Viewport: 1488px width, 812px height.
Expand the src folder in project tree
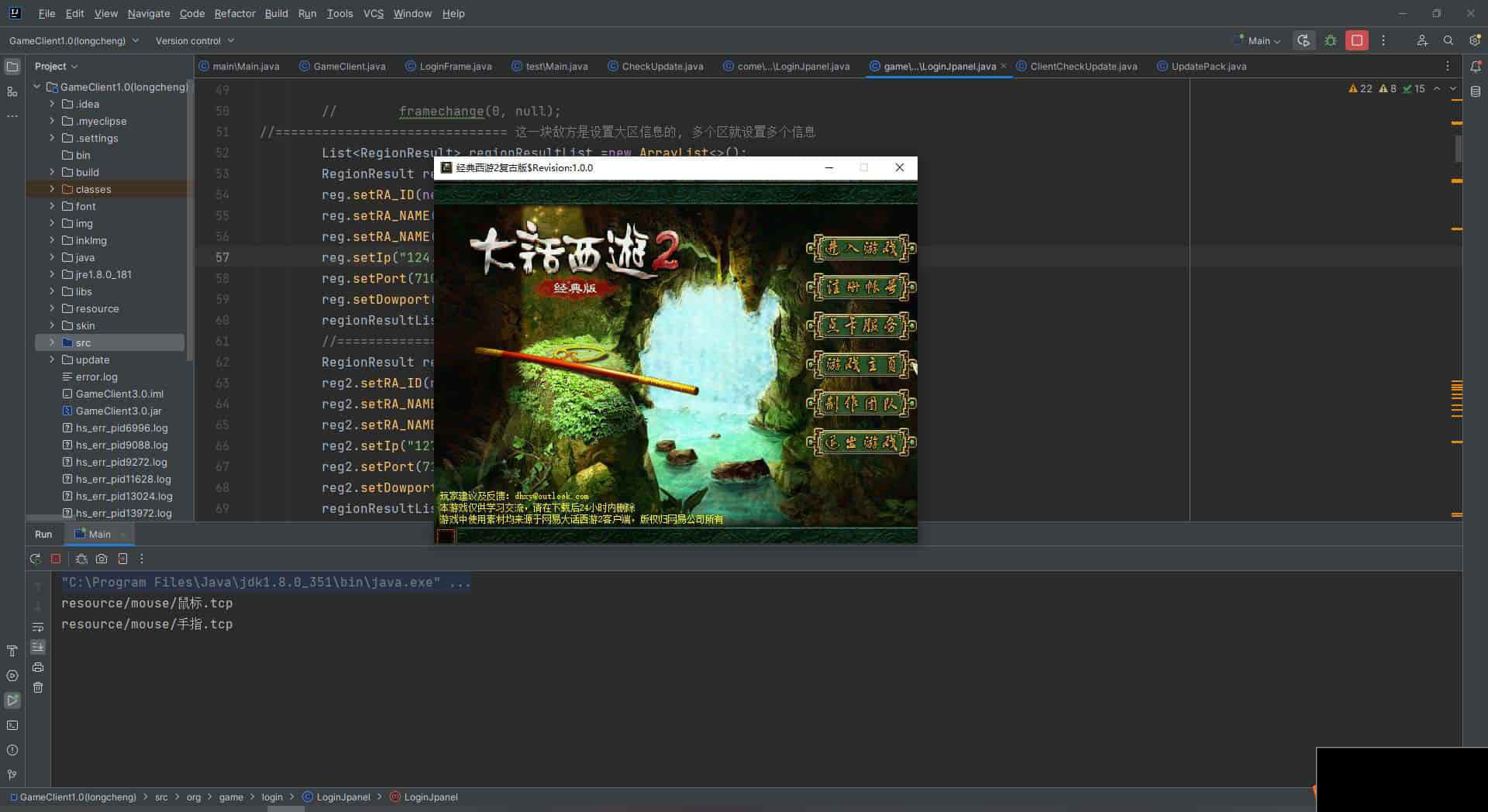pos(52,342)
